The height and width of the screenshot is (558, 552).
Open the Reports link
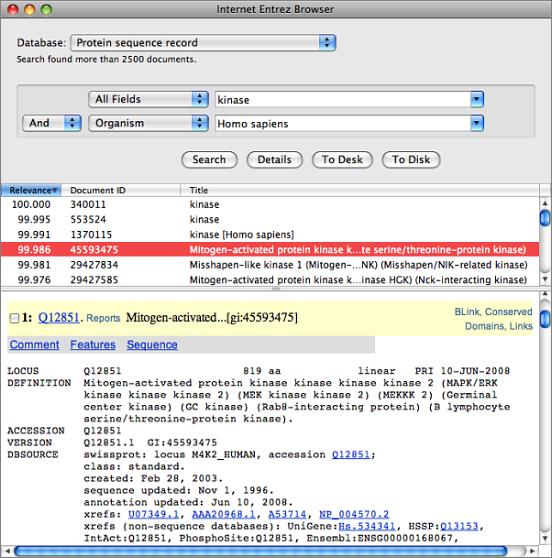(103, 318)
